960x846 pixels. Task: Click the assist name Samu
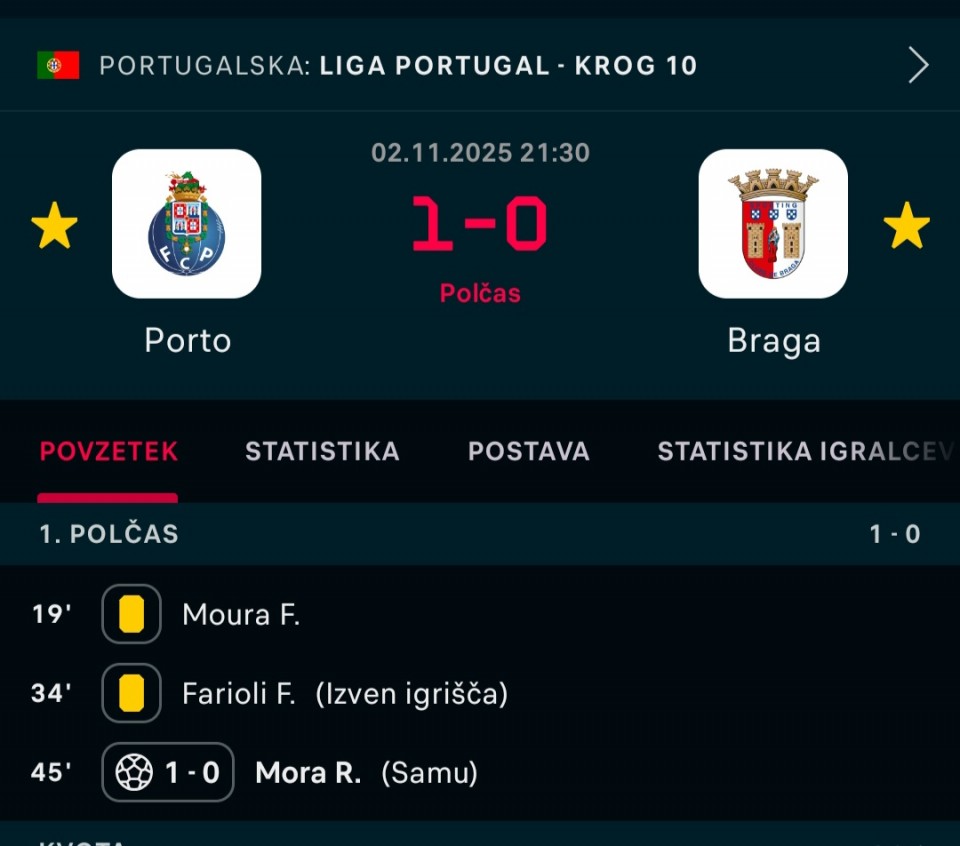pos(430,773)
